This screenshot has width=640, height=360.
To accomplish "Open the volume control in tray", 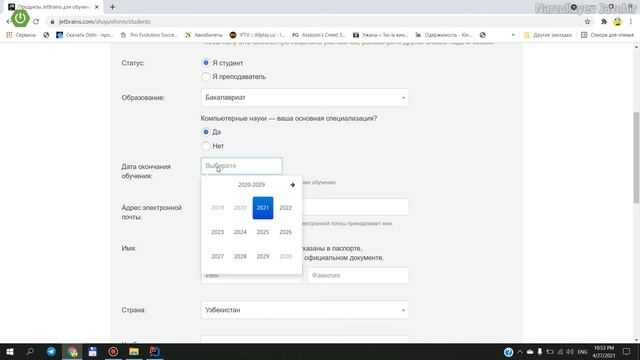I will (x=570, y=352).
